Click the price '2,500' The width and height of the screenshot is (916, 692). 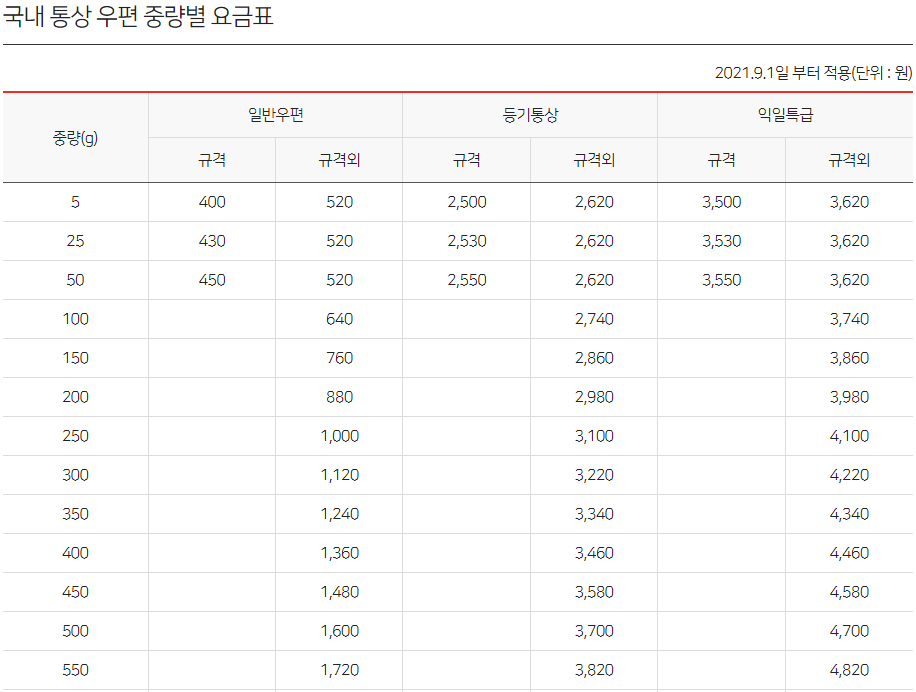tap(467, 202)
